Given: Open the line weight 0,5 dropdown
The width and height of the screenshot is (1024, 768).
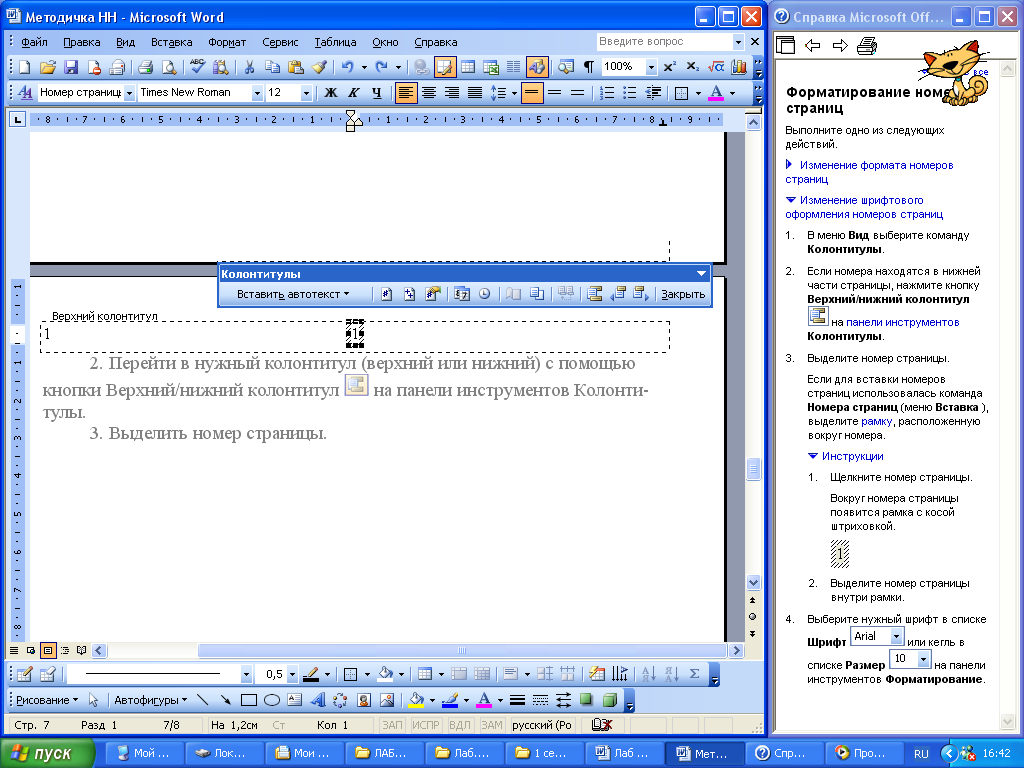Looking at the screenshot, I should pyautogui.click(x=292, y=674).
